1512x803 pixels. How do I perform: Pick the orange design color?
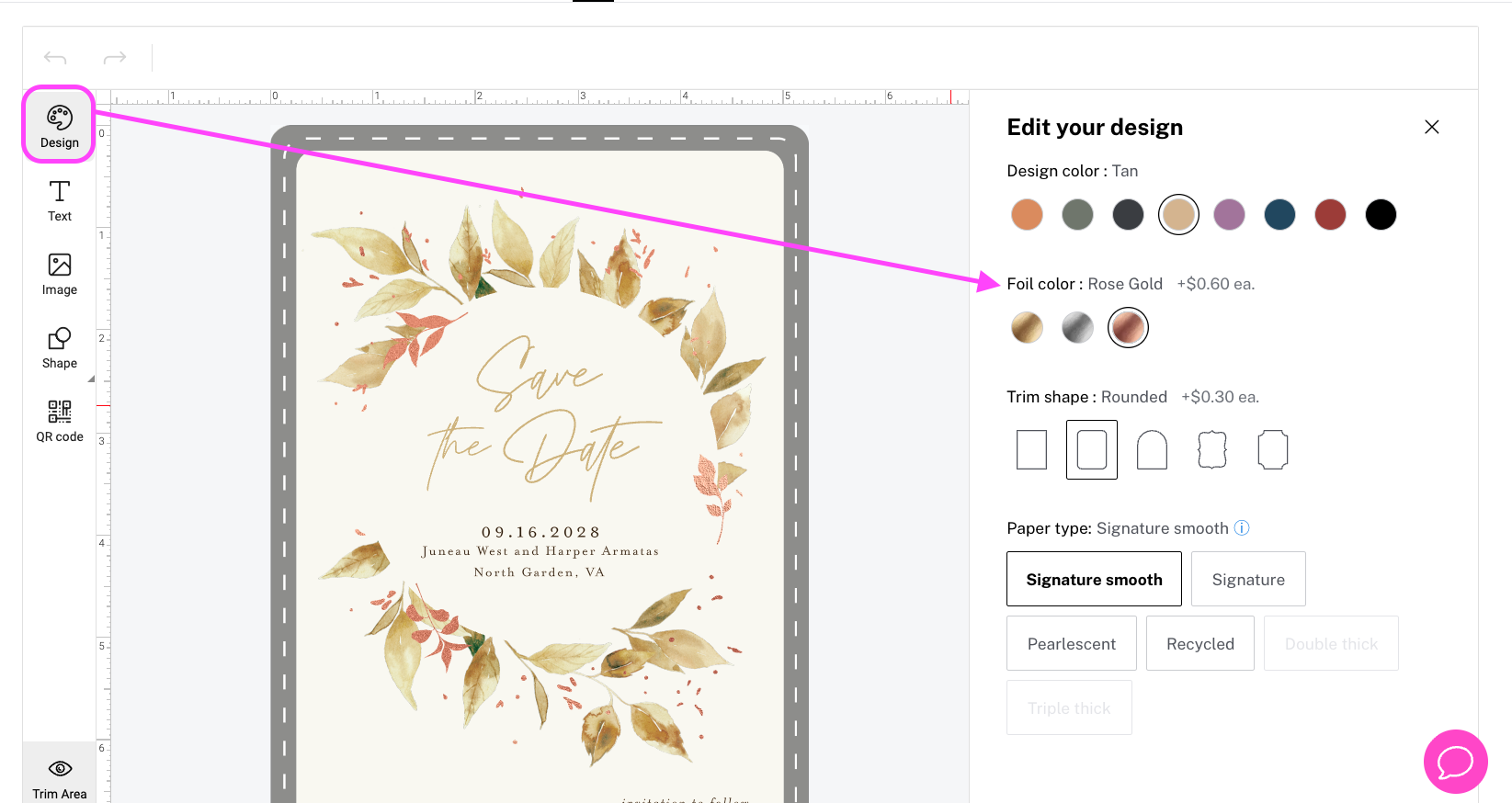pos(1027,215)
